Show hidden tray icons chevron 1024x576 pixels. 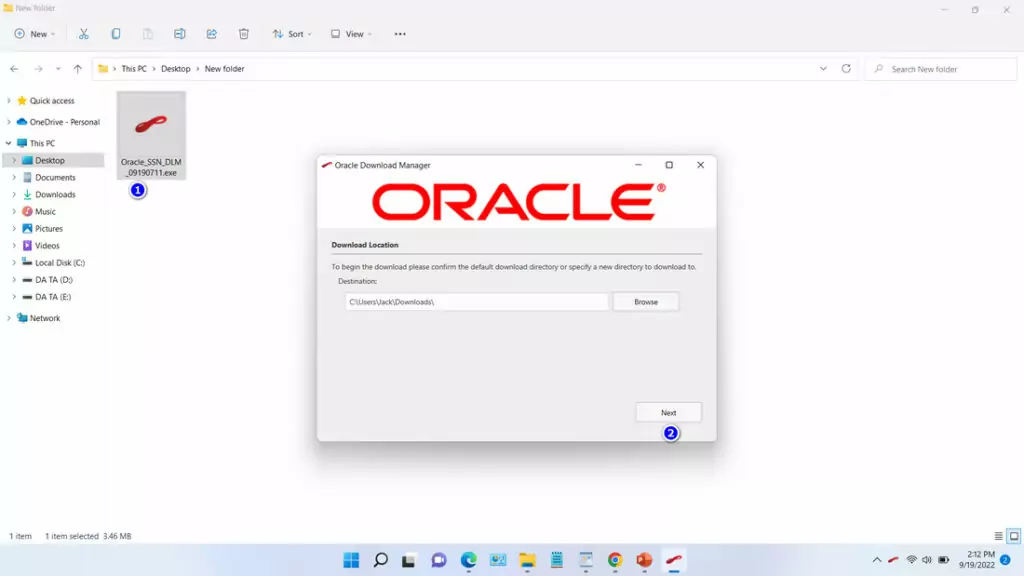point(876,560)
